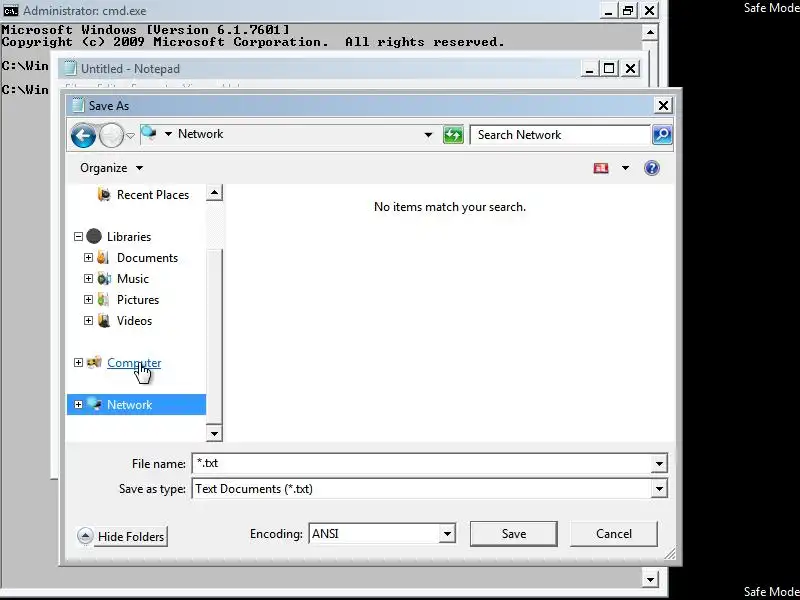Click the Videos library icon
This screenshot has height=600, width=800.
[x=104, y=320]
